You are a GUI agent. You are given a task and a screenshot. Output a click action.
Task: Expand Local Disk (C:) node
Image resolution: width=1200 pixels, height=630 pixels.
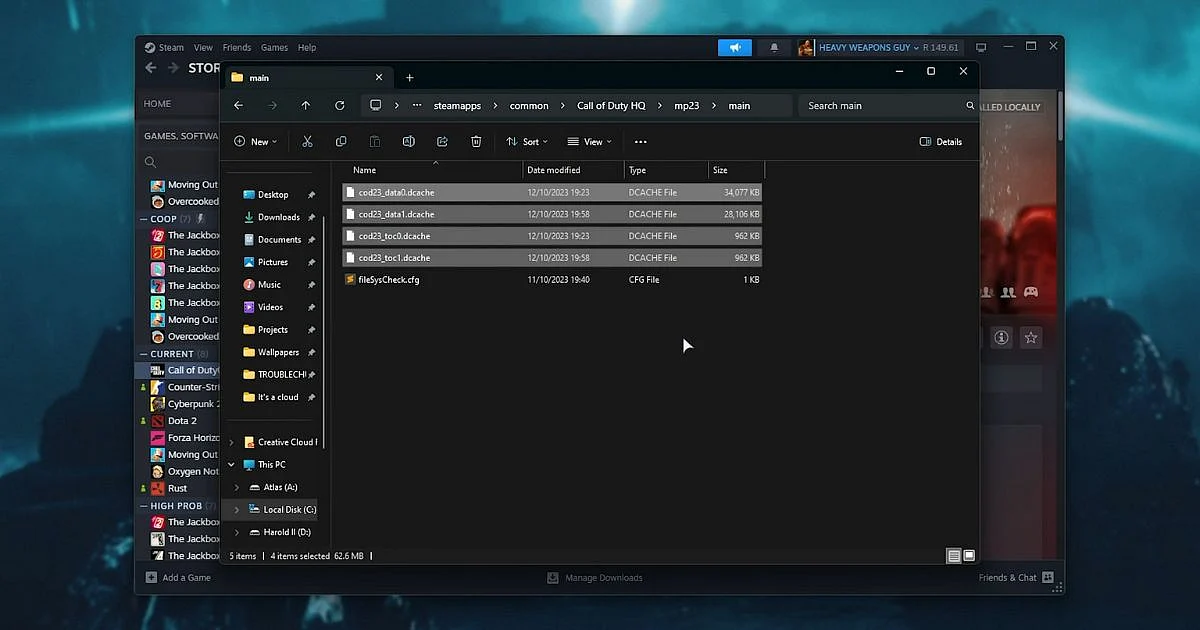pos(237,509)
